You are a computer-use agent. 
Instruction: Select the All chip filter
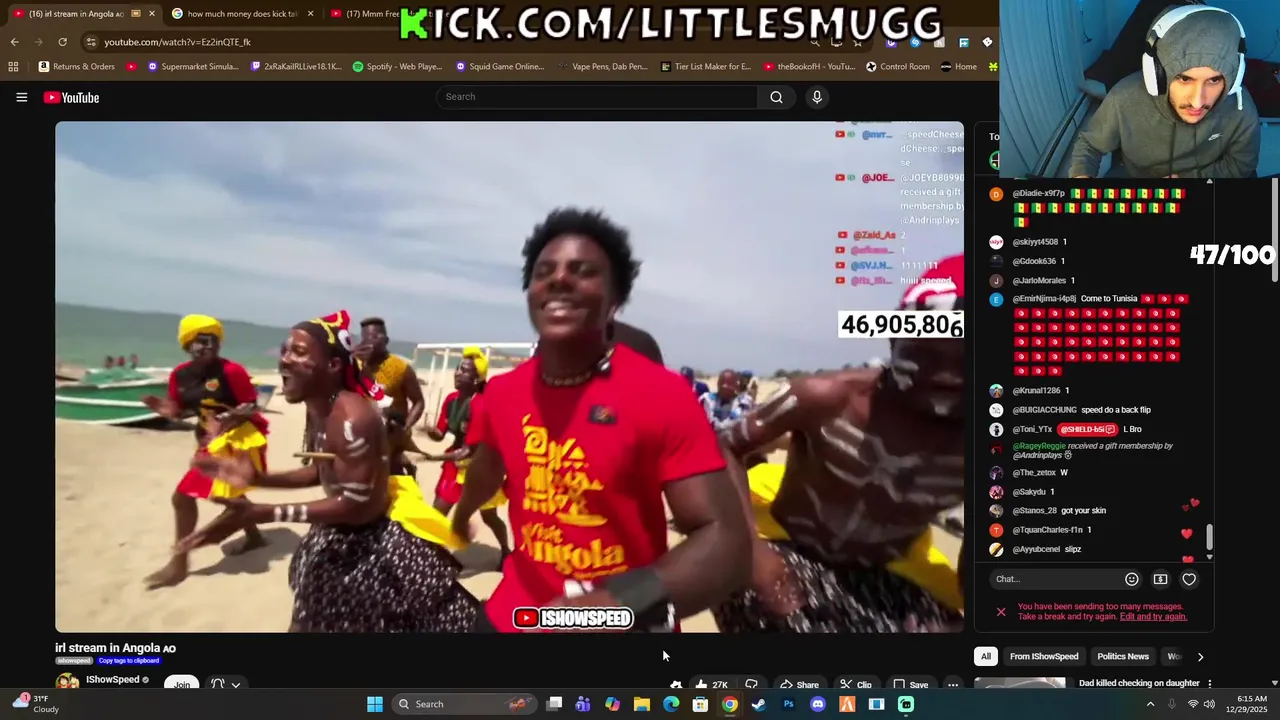pyautogui.click(x=986, y=656)
